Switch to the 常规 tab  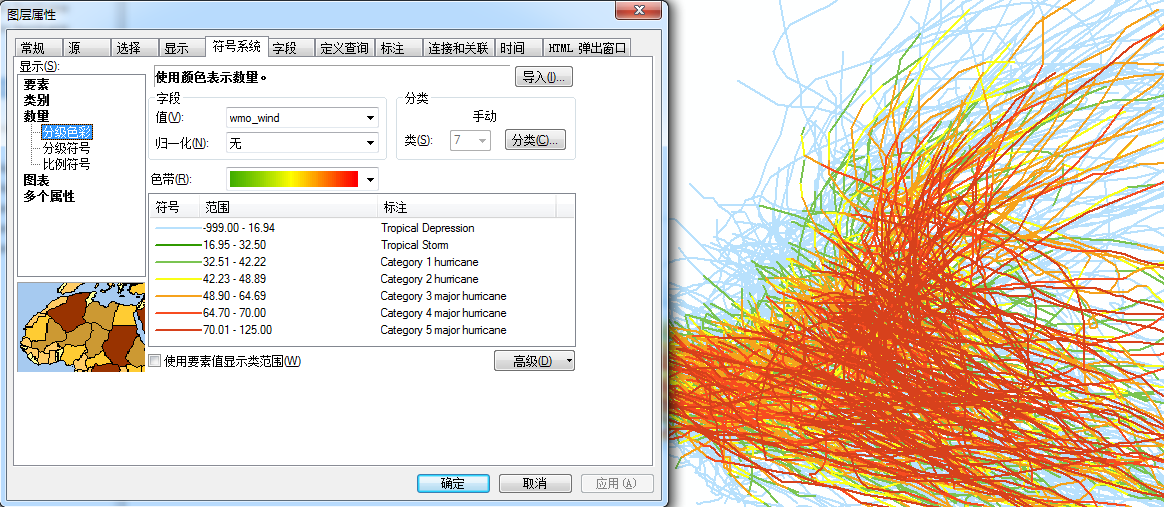point(38,48)
